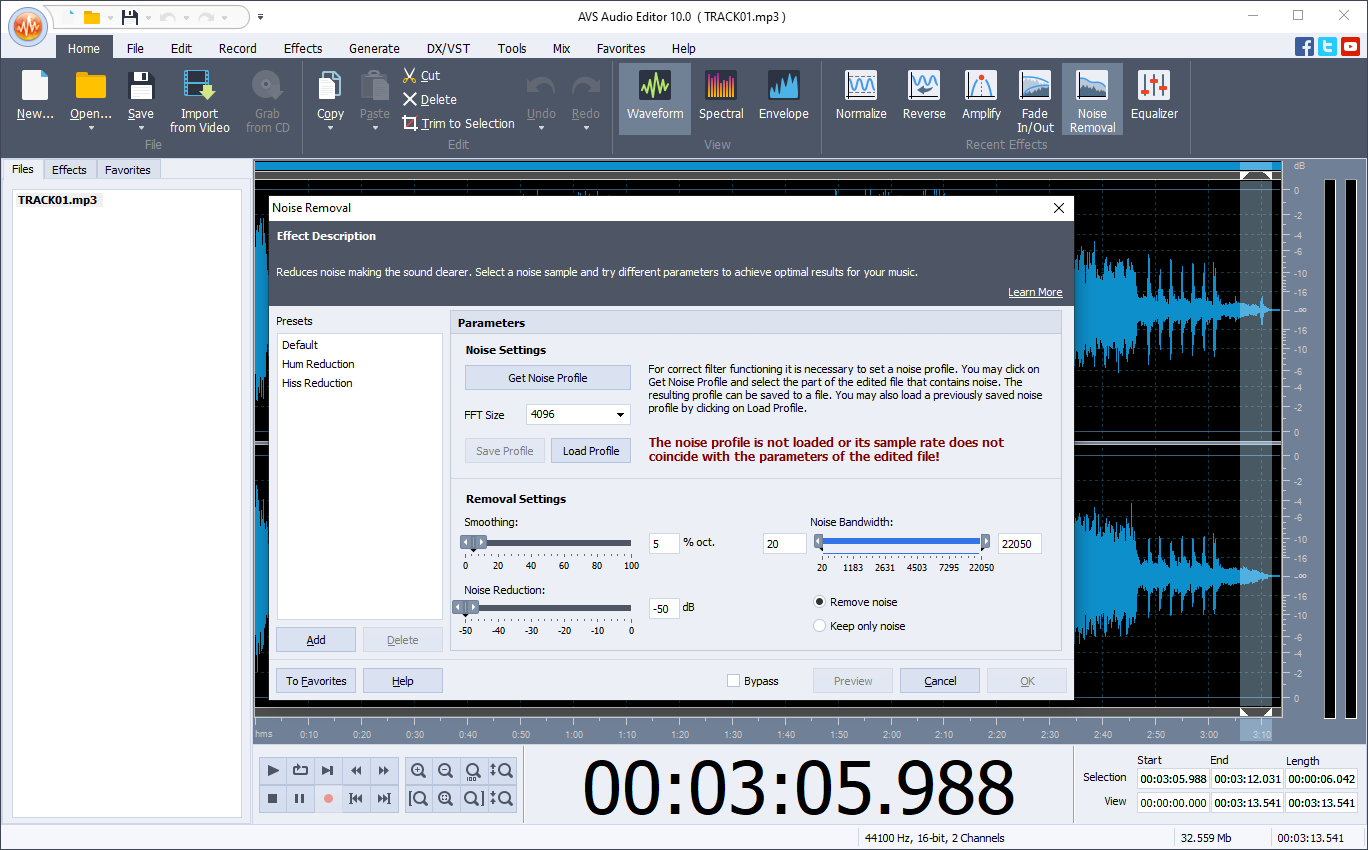Open the Envelope view
Viewport: 1368px width, 850px height.
click(x=784, y=97)
